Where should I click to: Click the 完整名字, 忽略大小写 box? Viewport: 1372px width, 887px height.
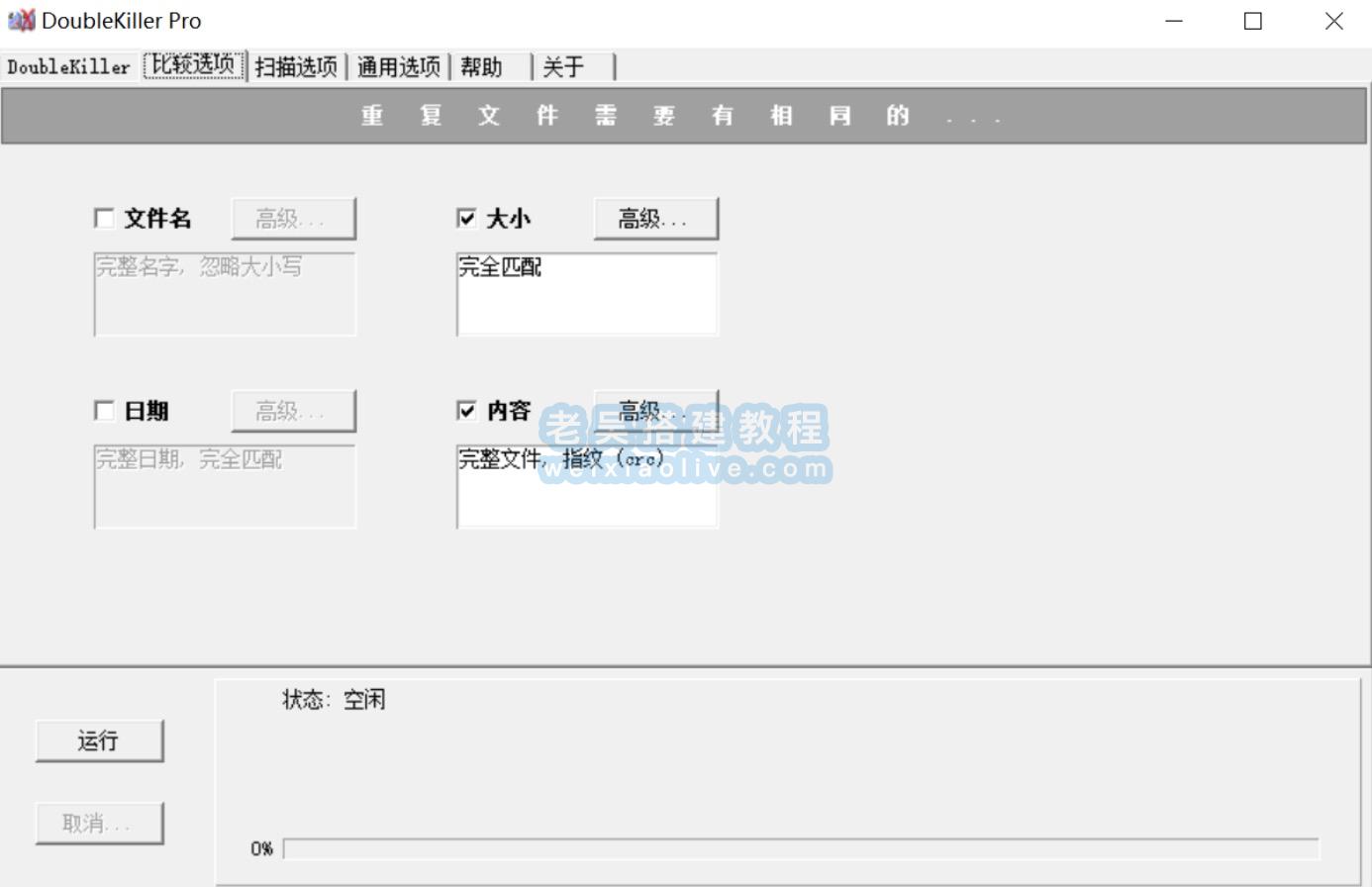(225, 294)
